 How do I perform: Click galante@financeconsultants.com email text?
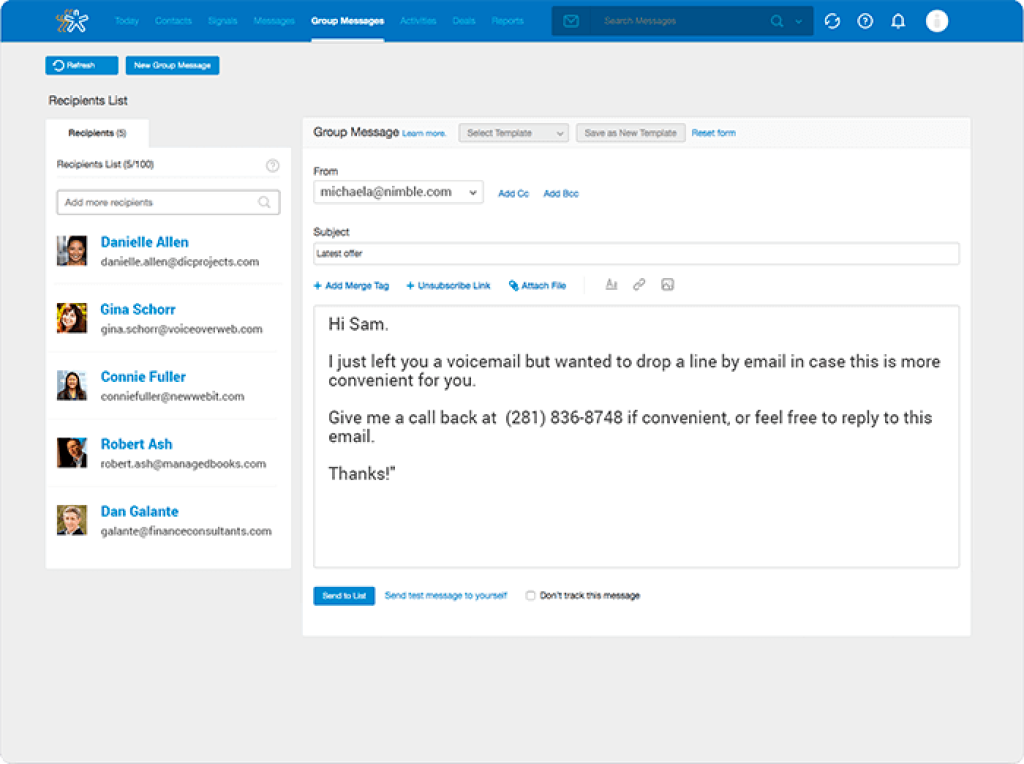pos(185,532)
